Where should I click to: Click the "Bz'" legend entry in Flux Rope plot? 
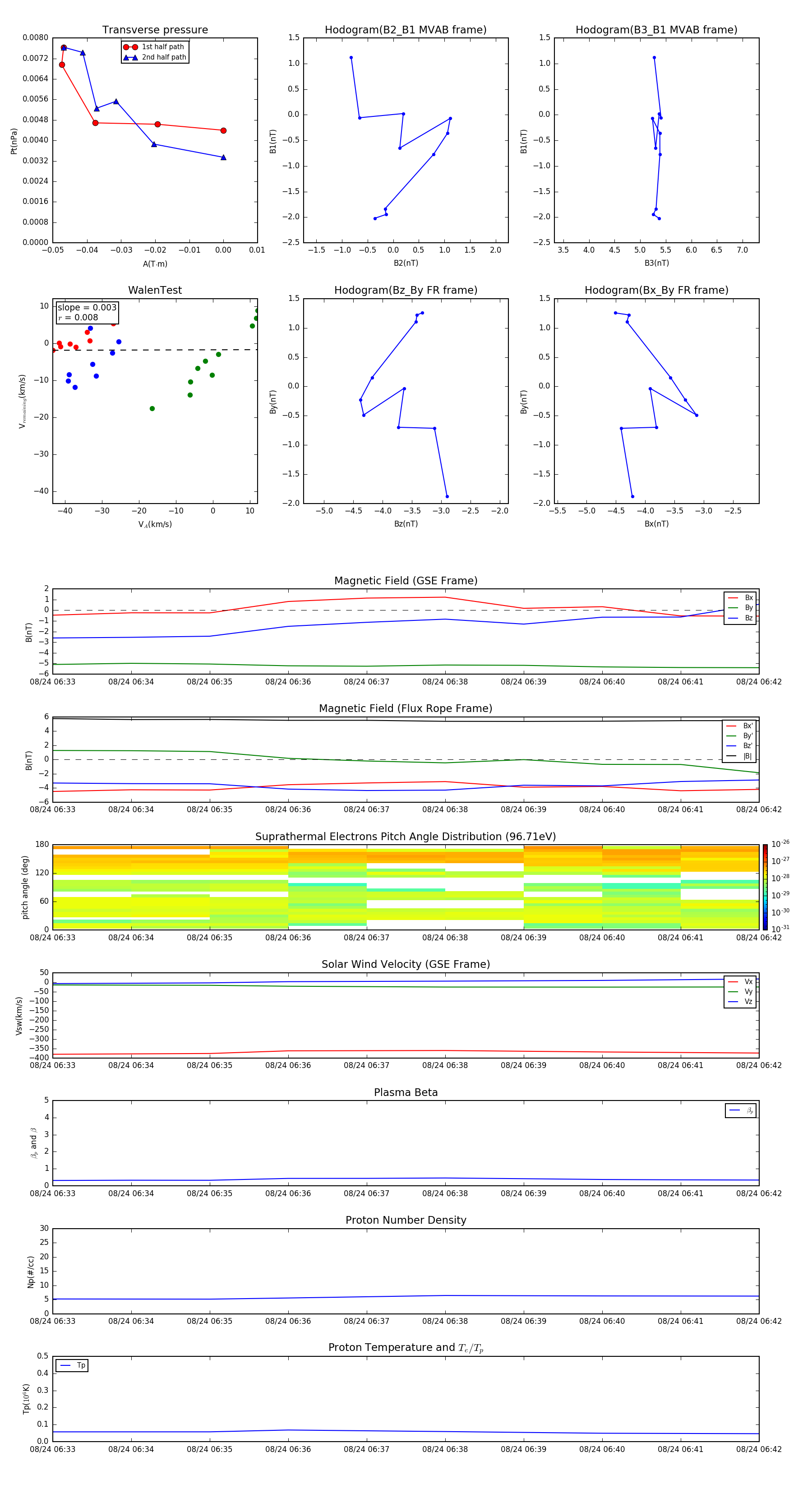(x=739, y=746)
